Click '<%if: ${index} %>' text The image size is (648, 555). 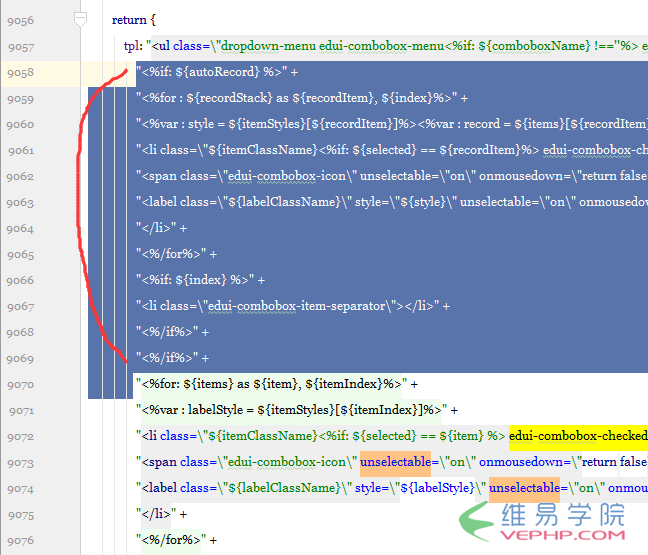[195, 280]
